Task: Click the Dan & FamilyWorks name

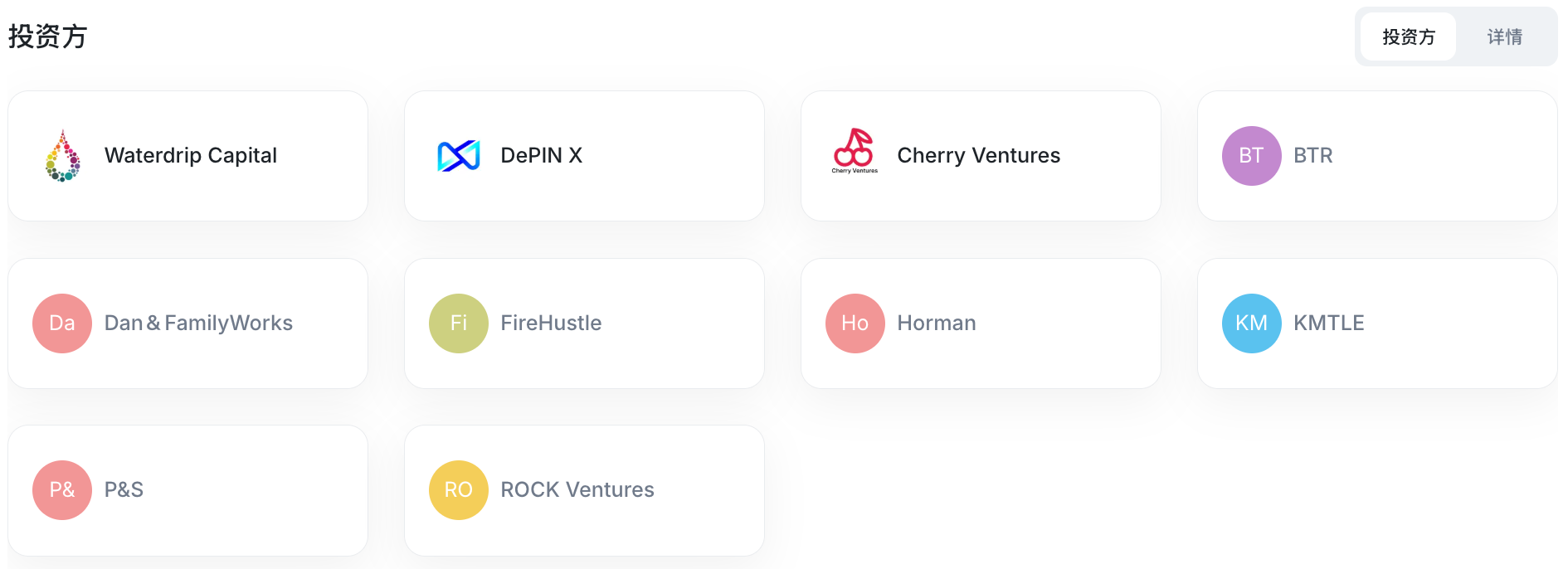Action: point(198,323)
